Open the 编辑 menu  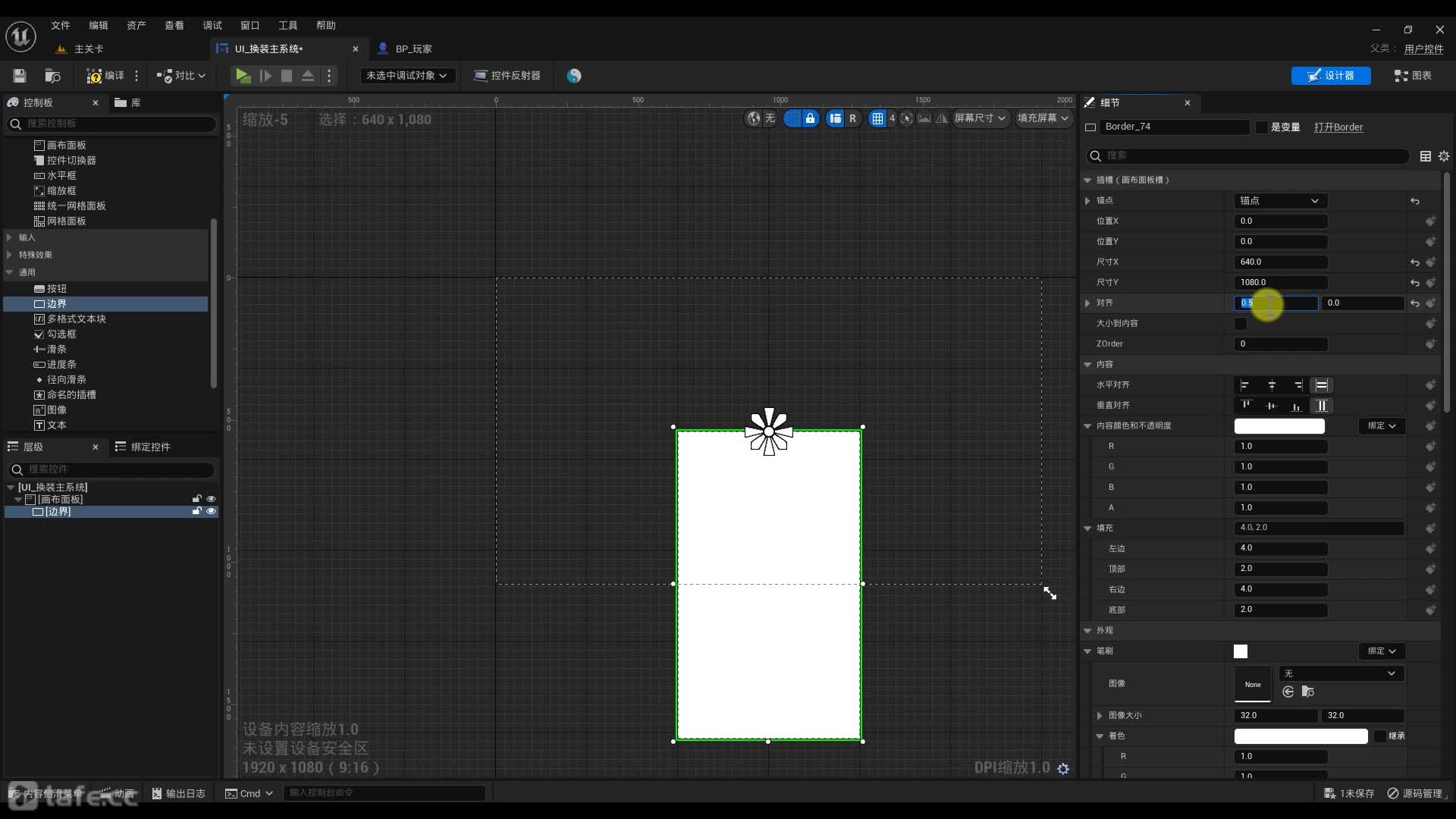point(99,25)
